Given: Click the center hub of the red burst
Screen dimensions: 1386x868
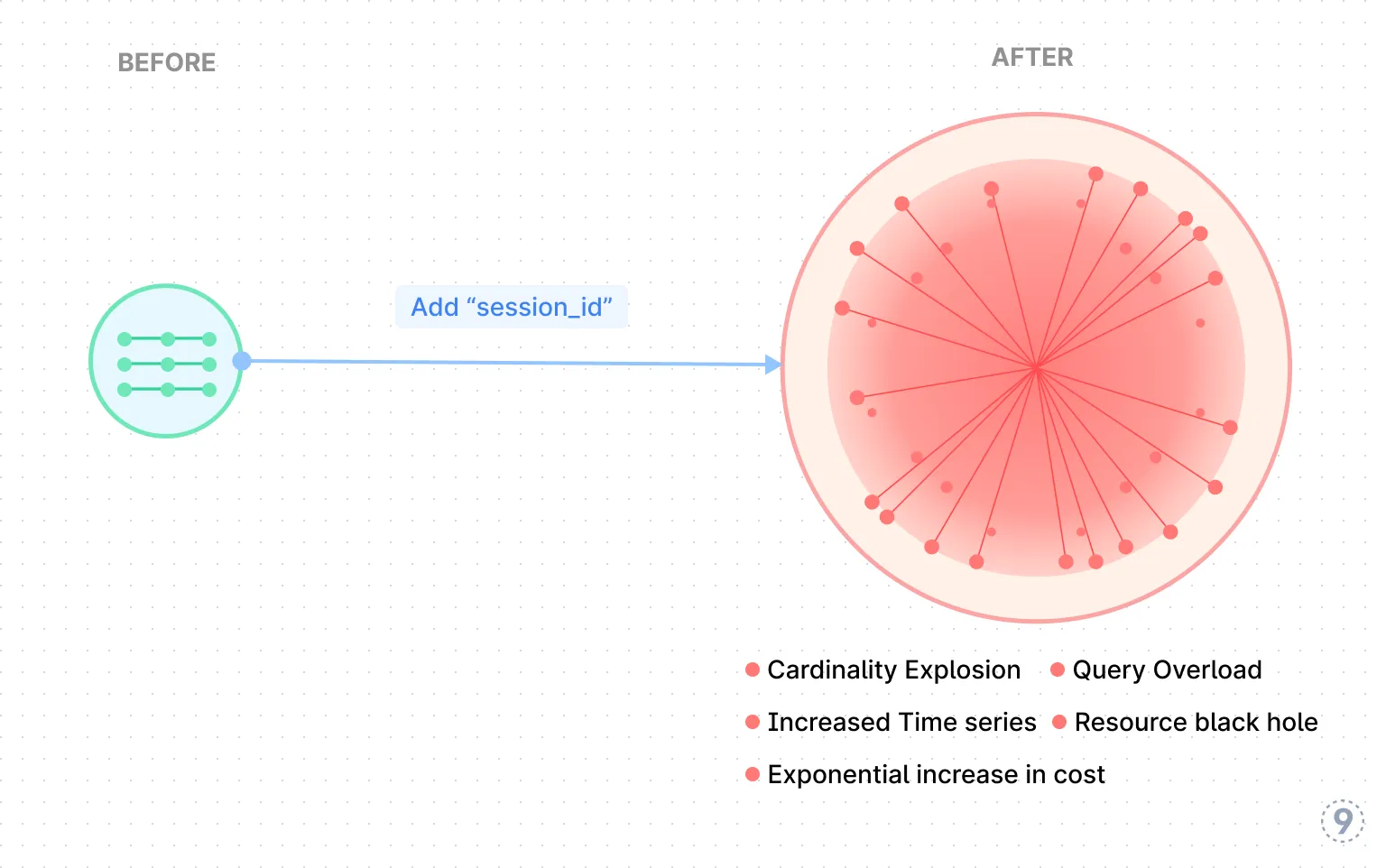Looking at the screenshot, I should 1036,367.
